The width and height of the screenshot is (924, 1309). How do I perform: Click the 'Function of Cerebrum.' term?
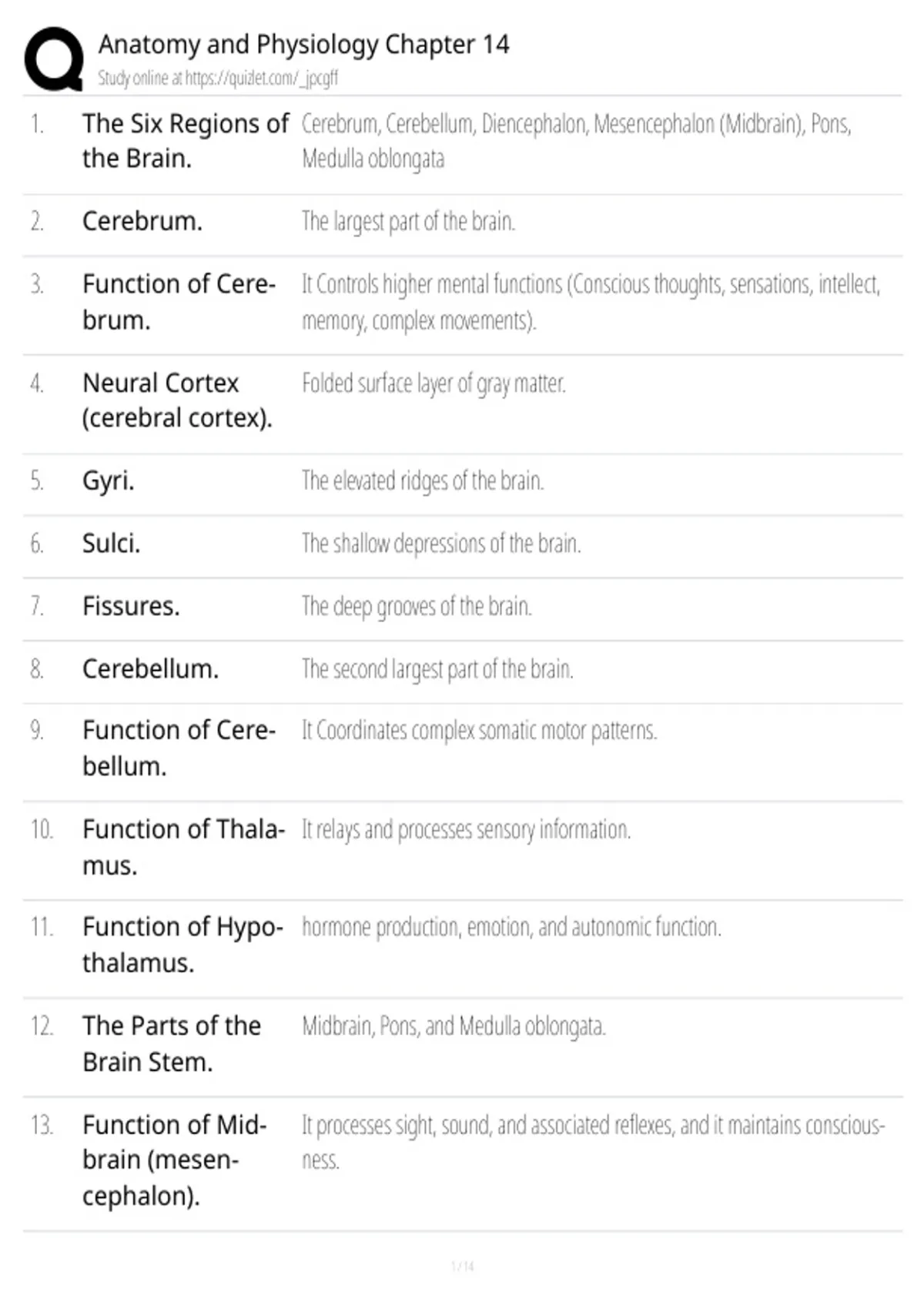point(179,302)
